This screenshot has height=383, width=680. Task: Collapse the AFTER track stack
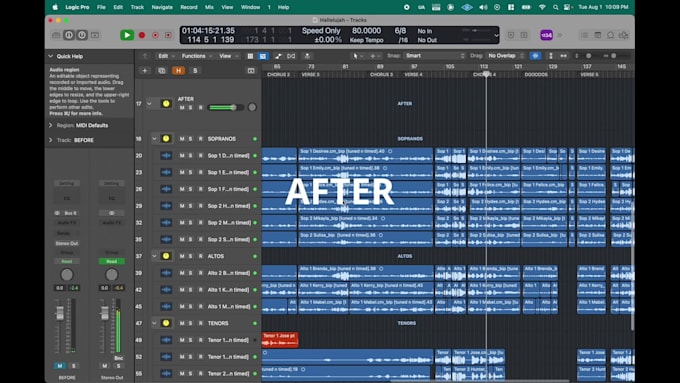[x=149, y=104]
